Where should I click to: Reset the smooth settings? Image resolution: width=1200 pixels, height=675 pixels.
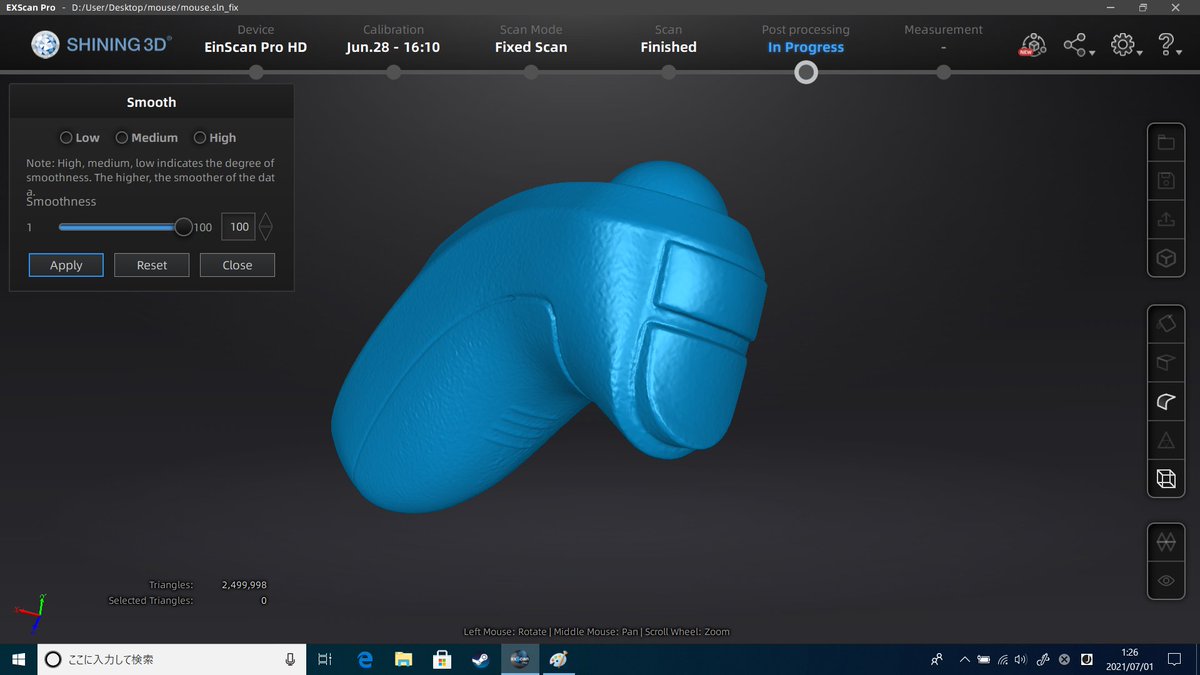tap(152, 265)
